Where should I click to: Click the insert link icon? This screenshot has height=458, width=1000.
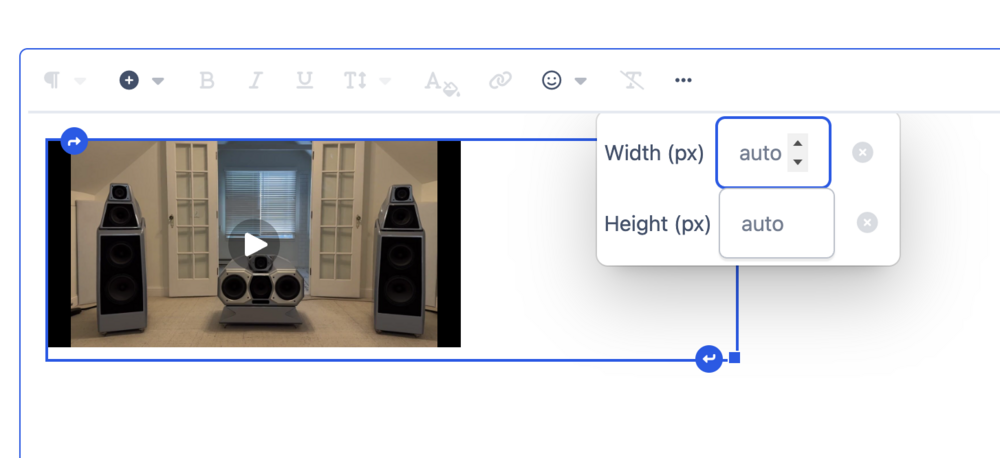(501, 80)
